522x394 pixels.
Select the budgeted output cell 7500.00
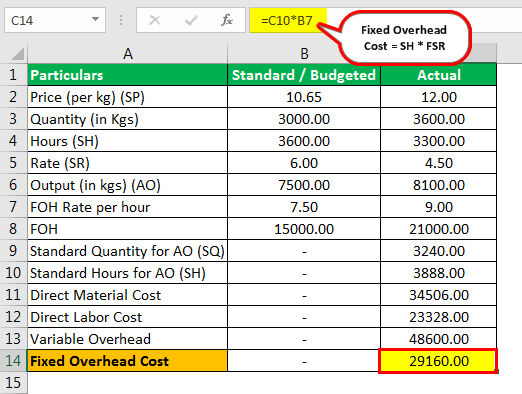coord(304,185)
